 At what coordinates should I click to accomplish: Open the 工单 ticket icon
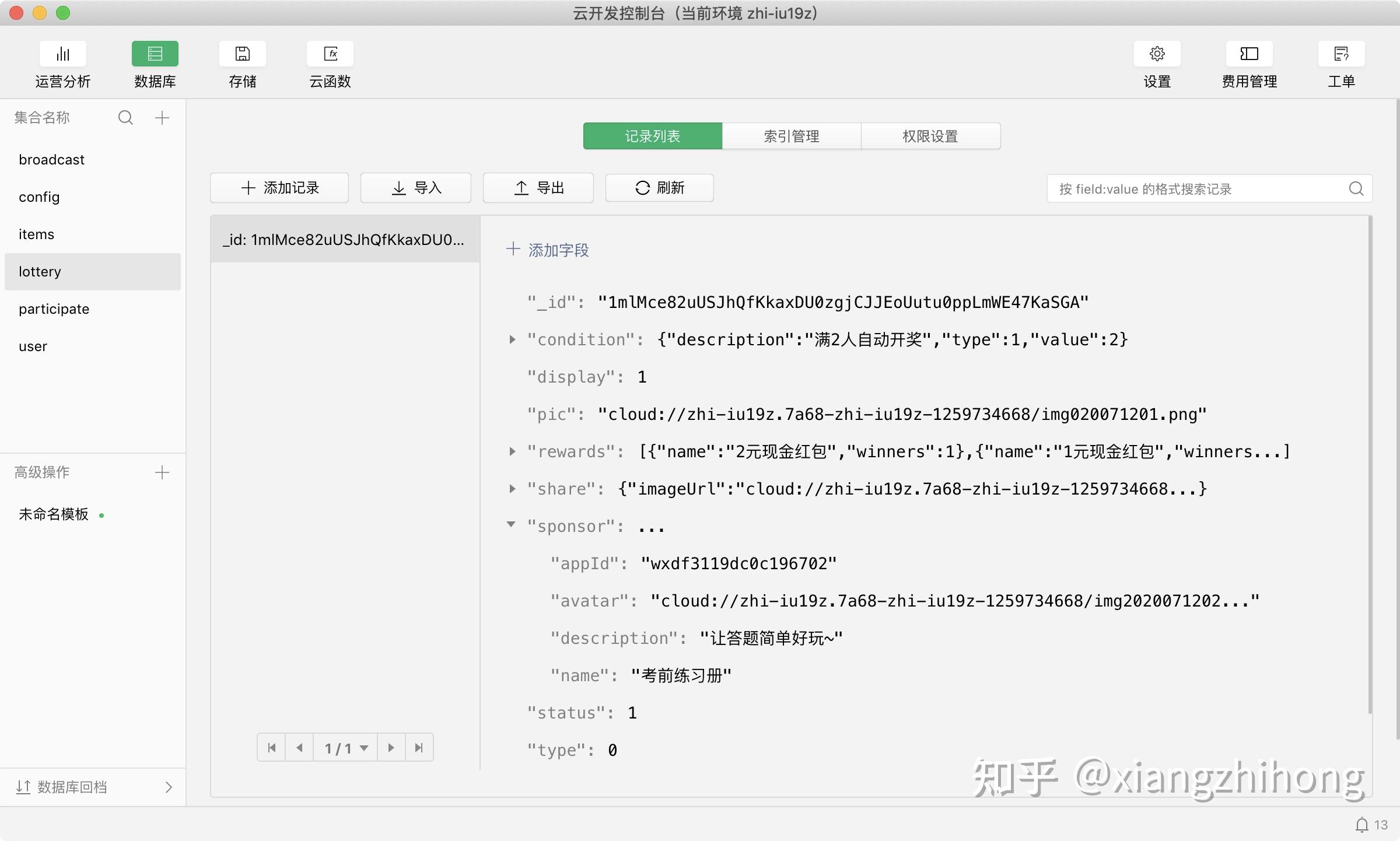coord(1342,54)
